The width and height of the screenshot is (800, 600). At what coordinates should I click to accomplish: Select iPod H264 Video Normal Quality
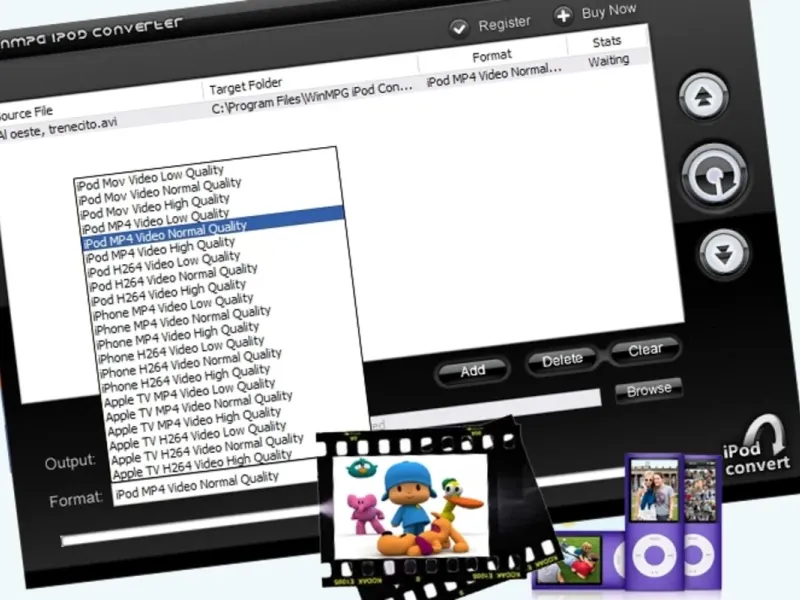click(x=173, y=278)
